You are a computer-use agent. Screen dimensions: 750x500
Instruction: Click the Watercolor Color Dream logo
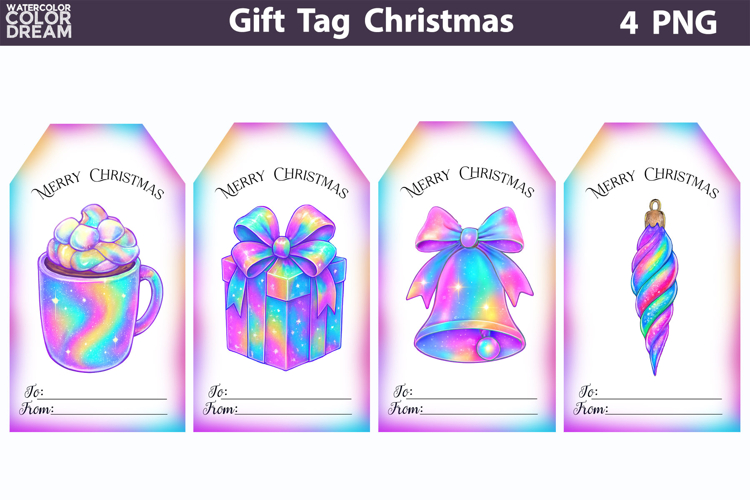tap(39, 21)
